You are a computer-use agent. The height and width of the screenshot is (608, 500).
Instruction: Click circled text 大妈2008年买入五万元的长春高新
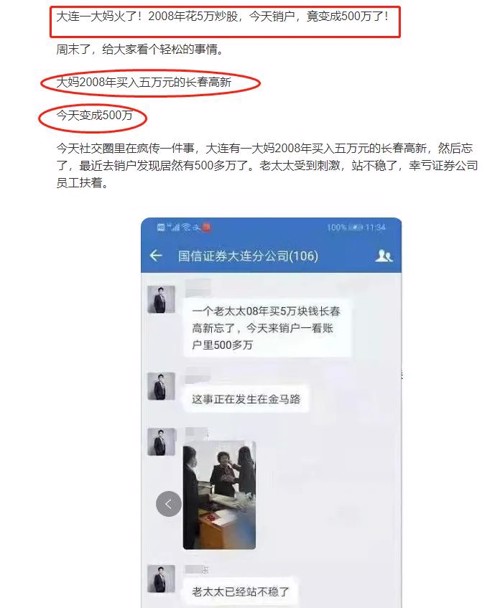tap(144, 82)
